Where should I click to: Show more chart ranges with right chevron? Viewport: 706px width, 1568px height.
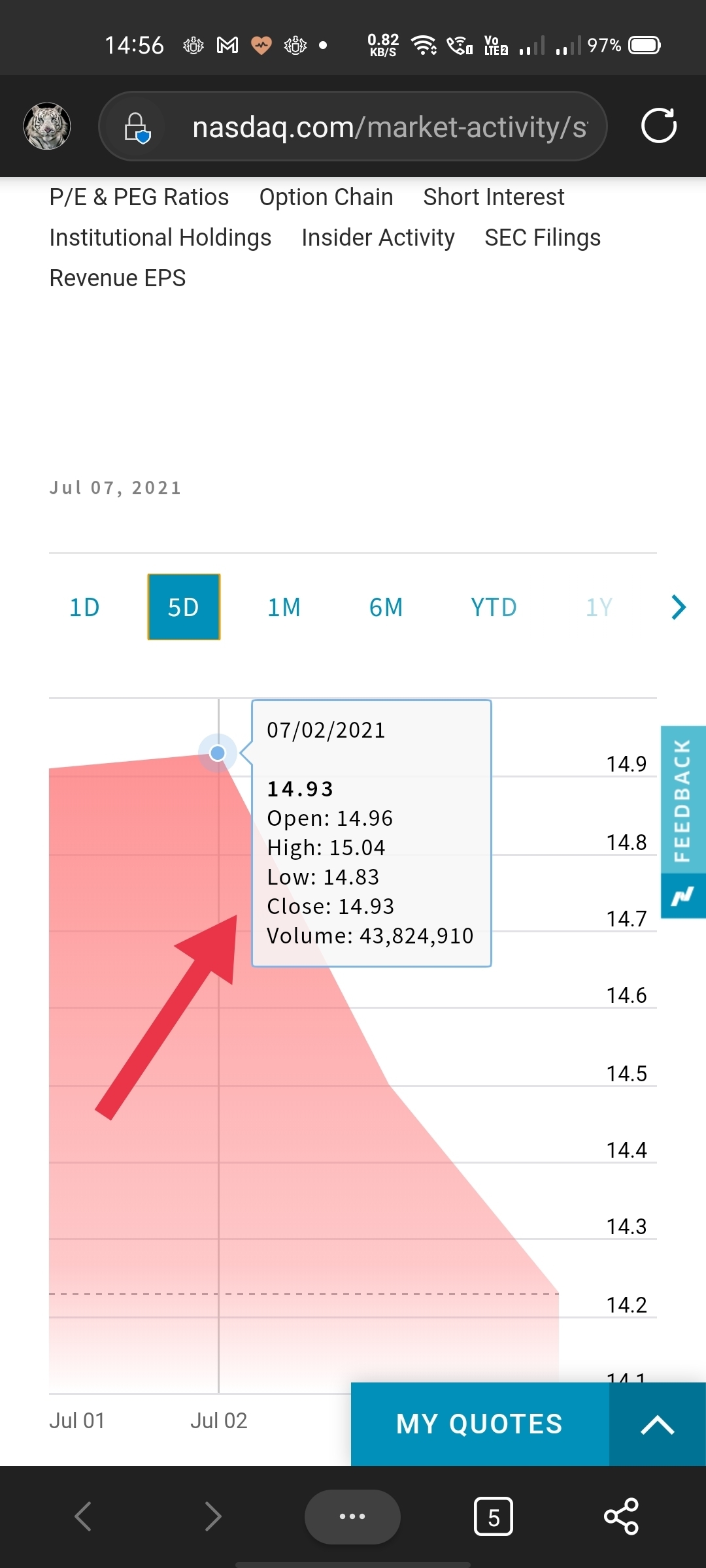tap(679, 608)
